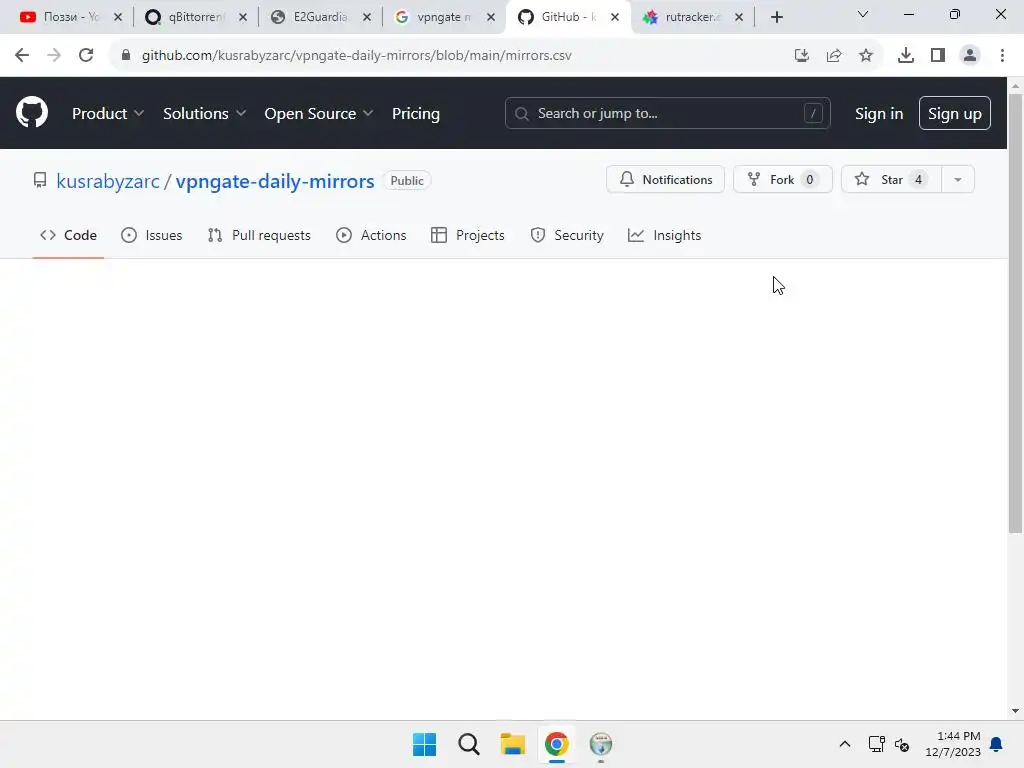
Task: Open the vpngate-daily-mirrors repository link
Action: [x=275, y=181]
